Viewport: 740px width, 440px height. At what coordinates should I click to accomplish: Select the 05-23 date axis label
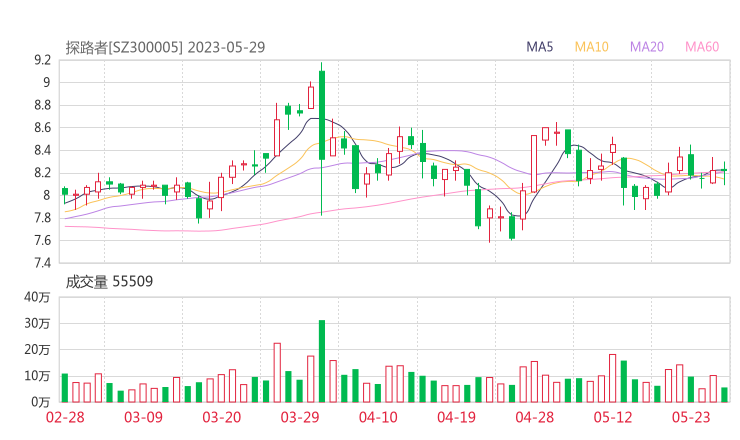tap(690, 417)
